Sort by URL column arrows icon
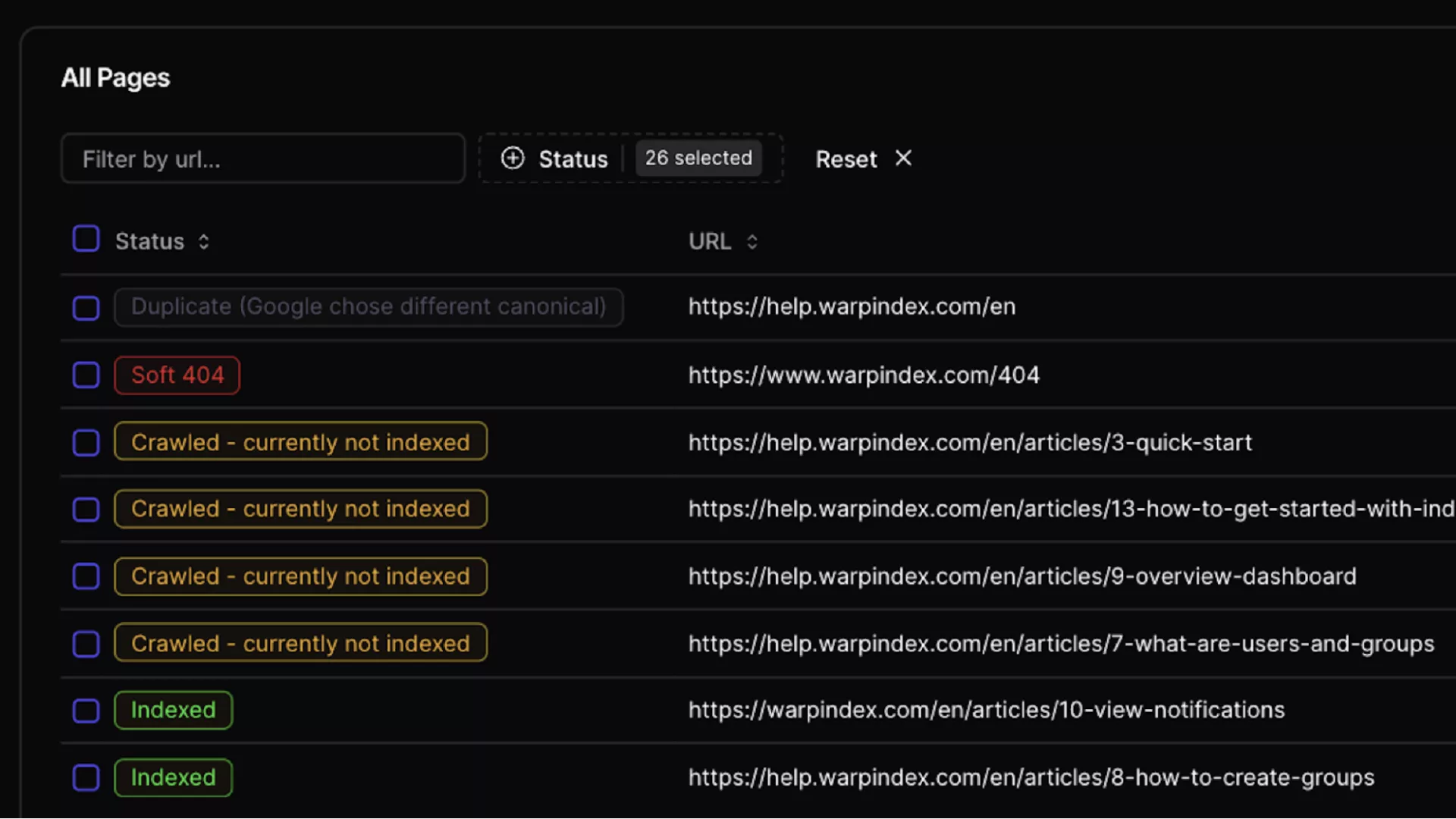The height and width of the screenshot is (819, 1456). pyautogui.click(x=752, y=242)
